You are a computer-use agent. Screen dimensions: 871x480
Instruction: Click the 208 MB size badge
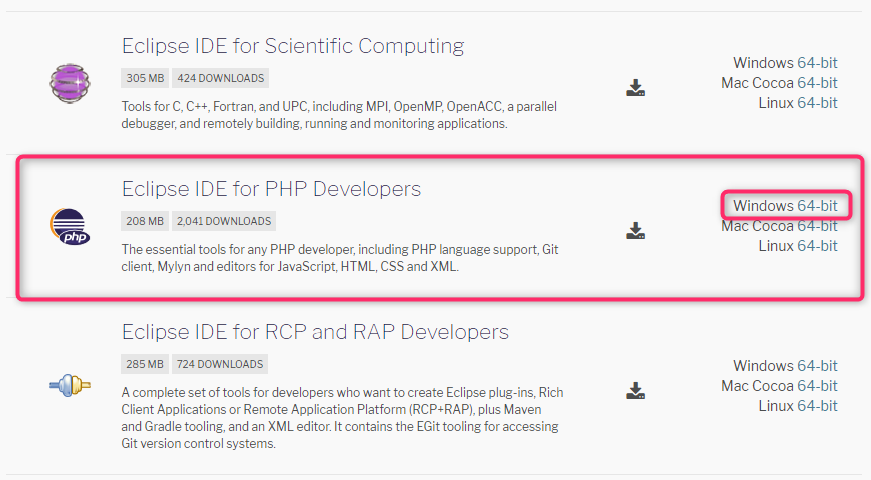pos(145,221)
